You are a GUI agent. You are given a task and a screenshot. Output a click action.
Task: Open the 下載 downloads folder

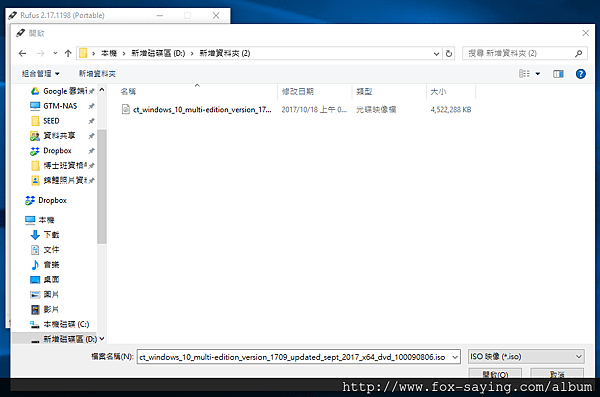point(45,235)
